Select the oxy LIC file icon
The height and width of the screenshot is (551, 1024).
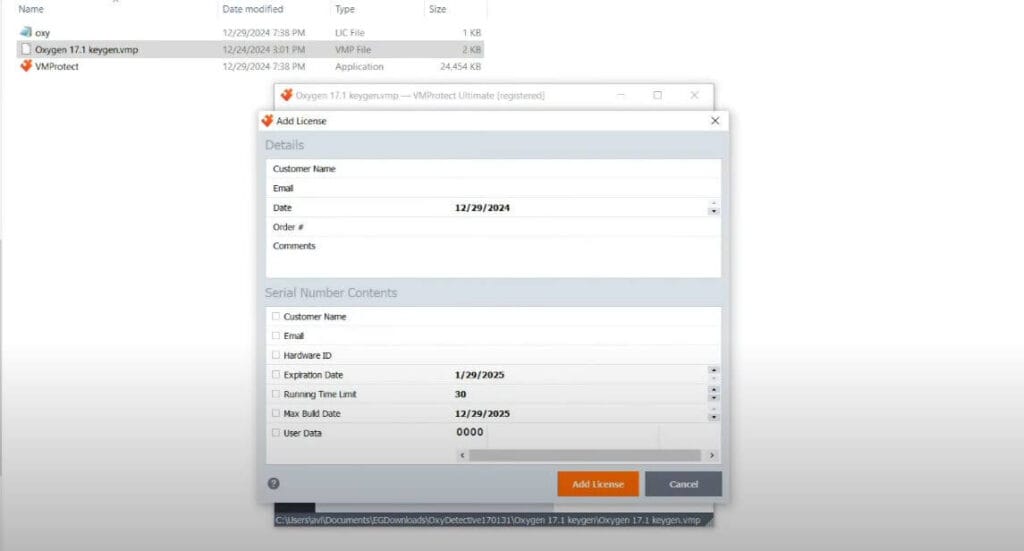[26, 32]
